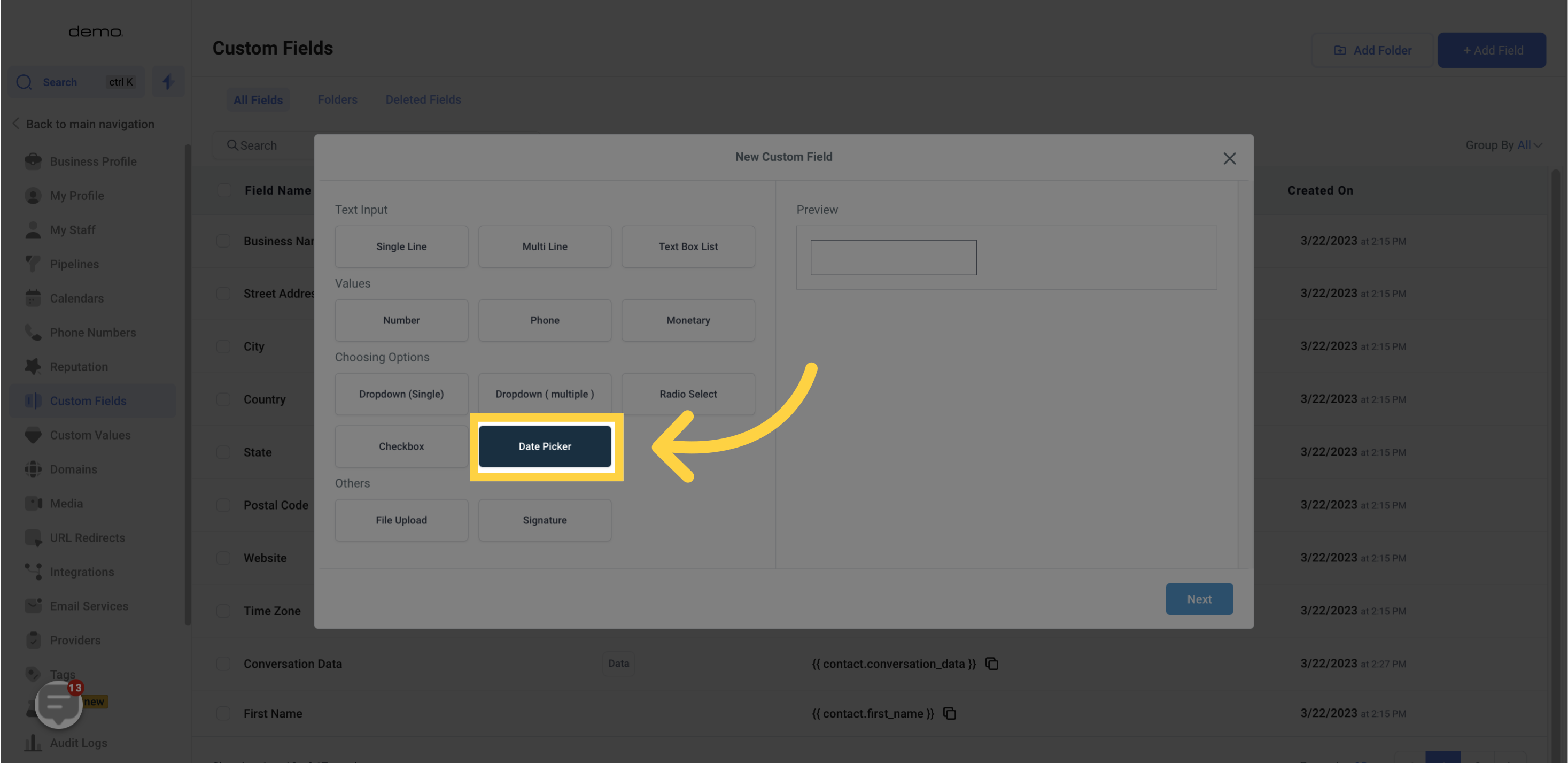Check the City row checkbox
1568x763 pixels.
(223, 346)
